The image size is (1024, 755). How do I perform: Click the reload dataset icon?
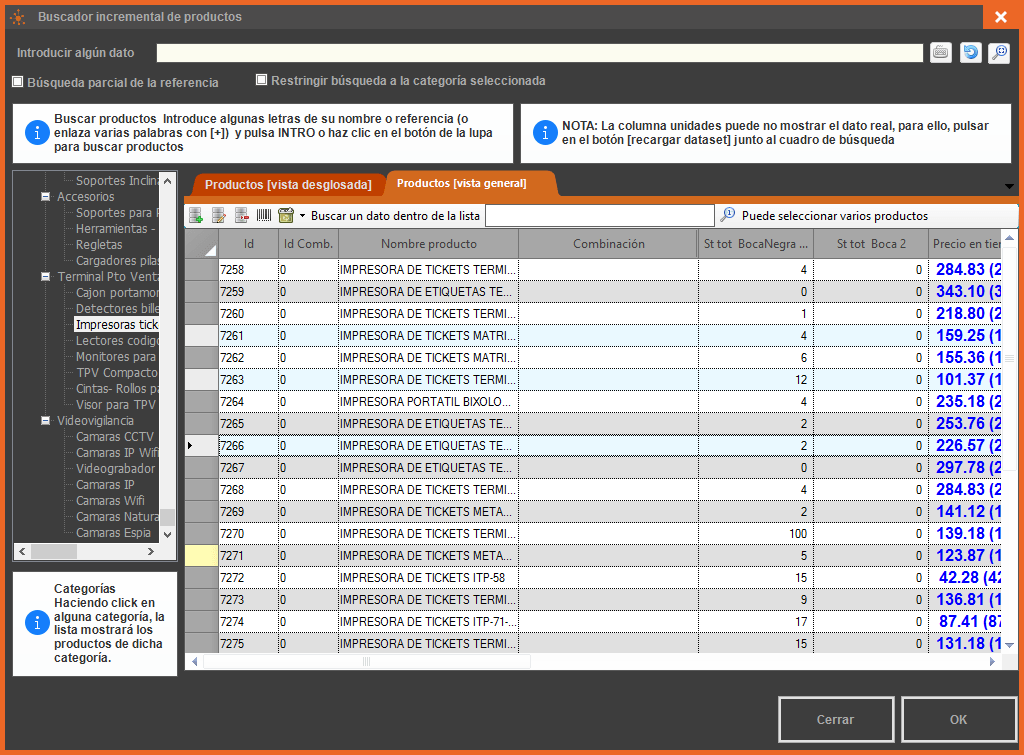(970, 53)
